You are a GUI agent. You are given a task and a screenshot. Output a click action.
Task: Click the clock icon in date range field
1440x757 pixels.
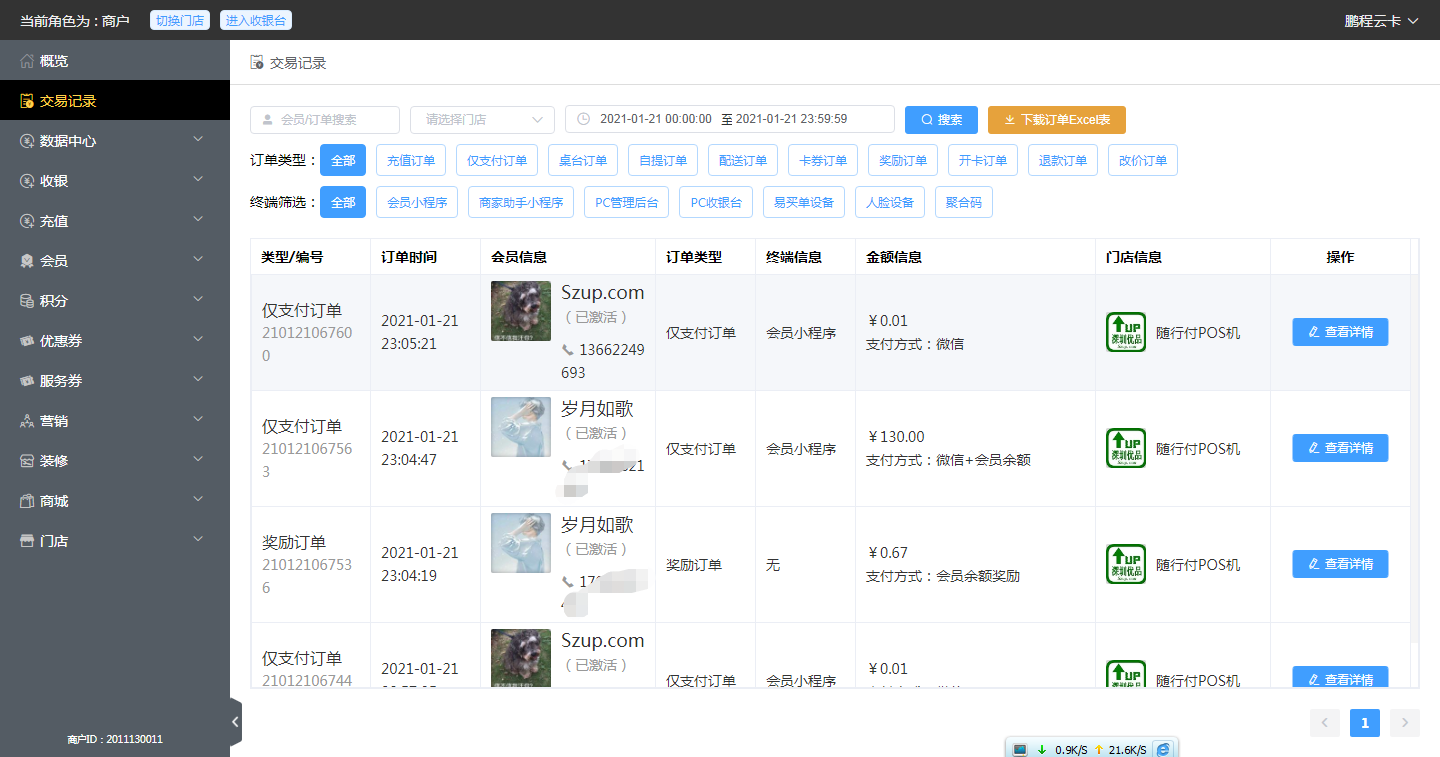tap(583, 119)
